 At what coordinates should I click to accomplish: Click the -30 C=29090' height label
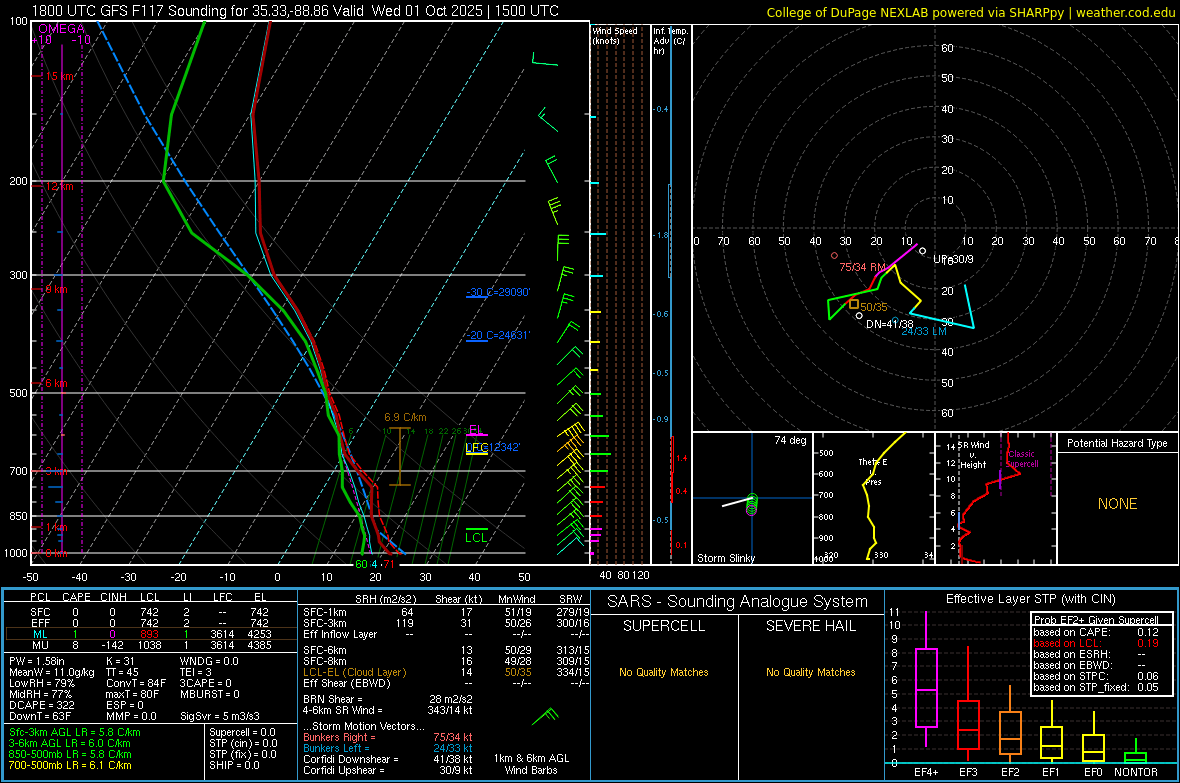coord(498,292)
